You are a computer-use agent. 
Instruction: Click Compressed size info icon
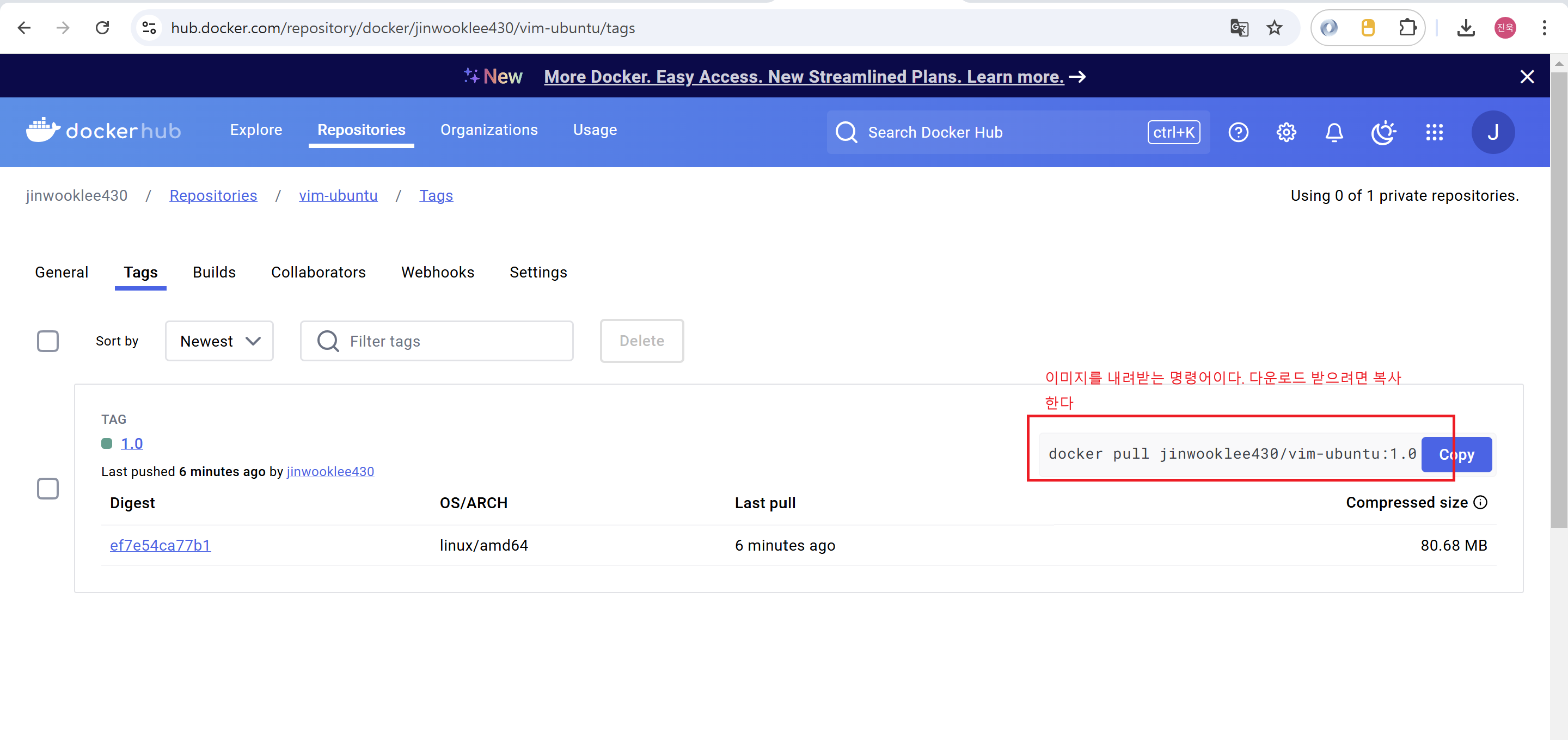(1480, 502)
